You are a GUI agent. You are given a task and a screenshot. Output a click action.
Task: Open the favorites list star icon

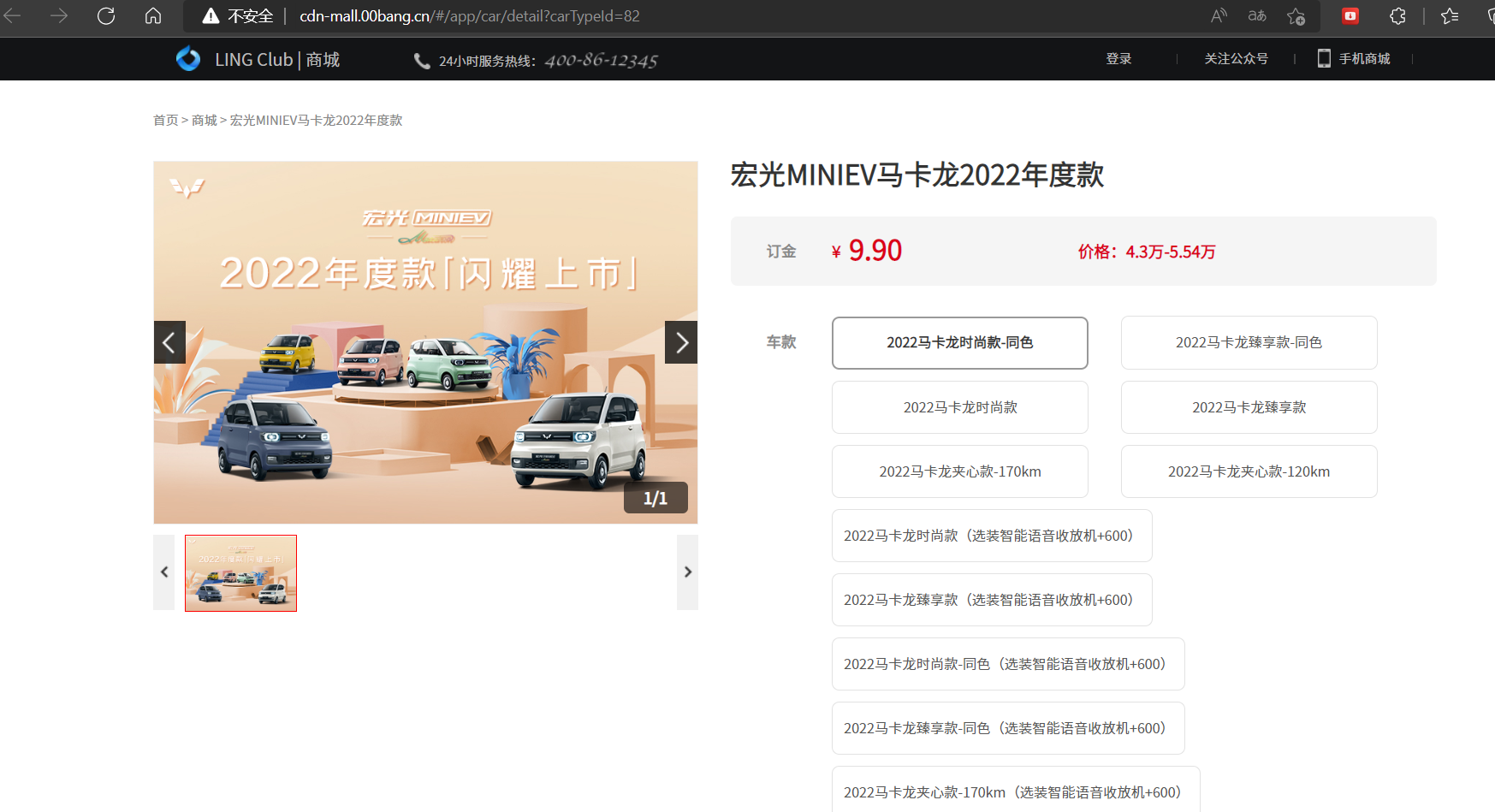point(1450,15)
